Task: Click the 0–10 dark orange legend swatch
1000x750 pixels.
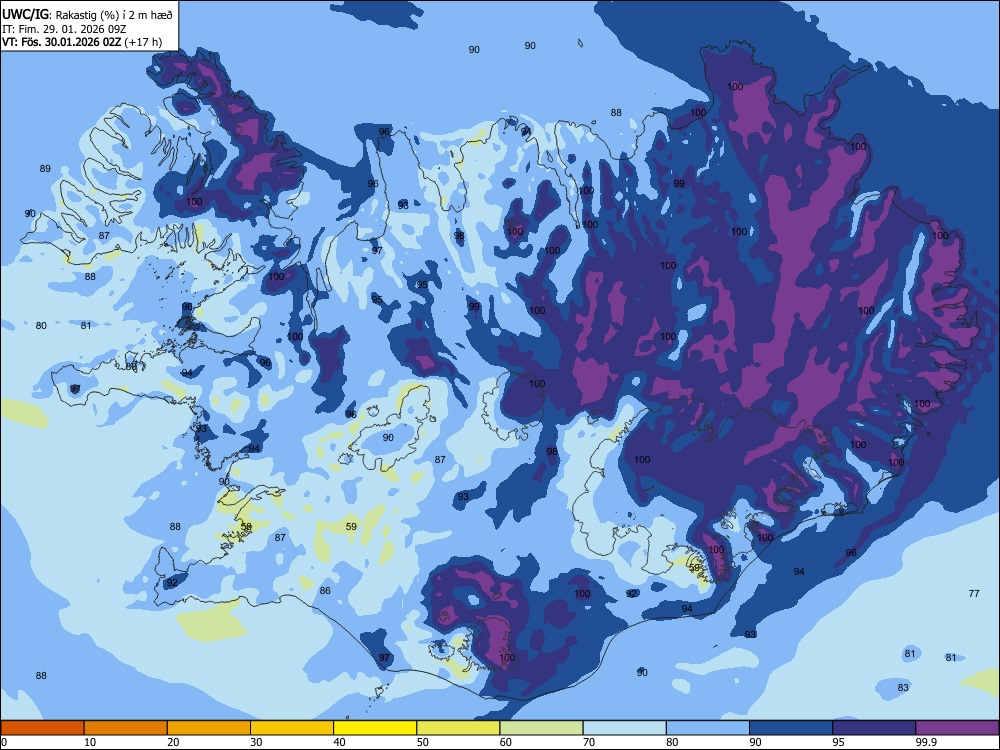Action: tap(42, 728)
